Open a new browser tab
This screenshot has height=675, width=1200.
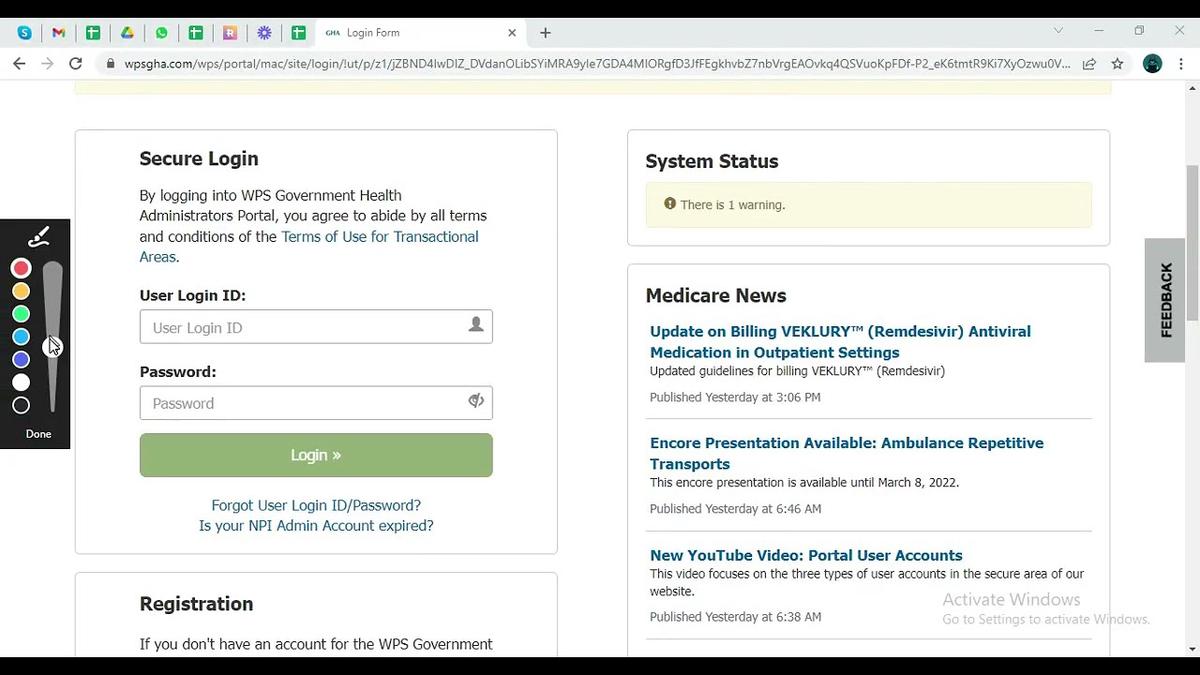545,33
